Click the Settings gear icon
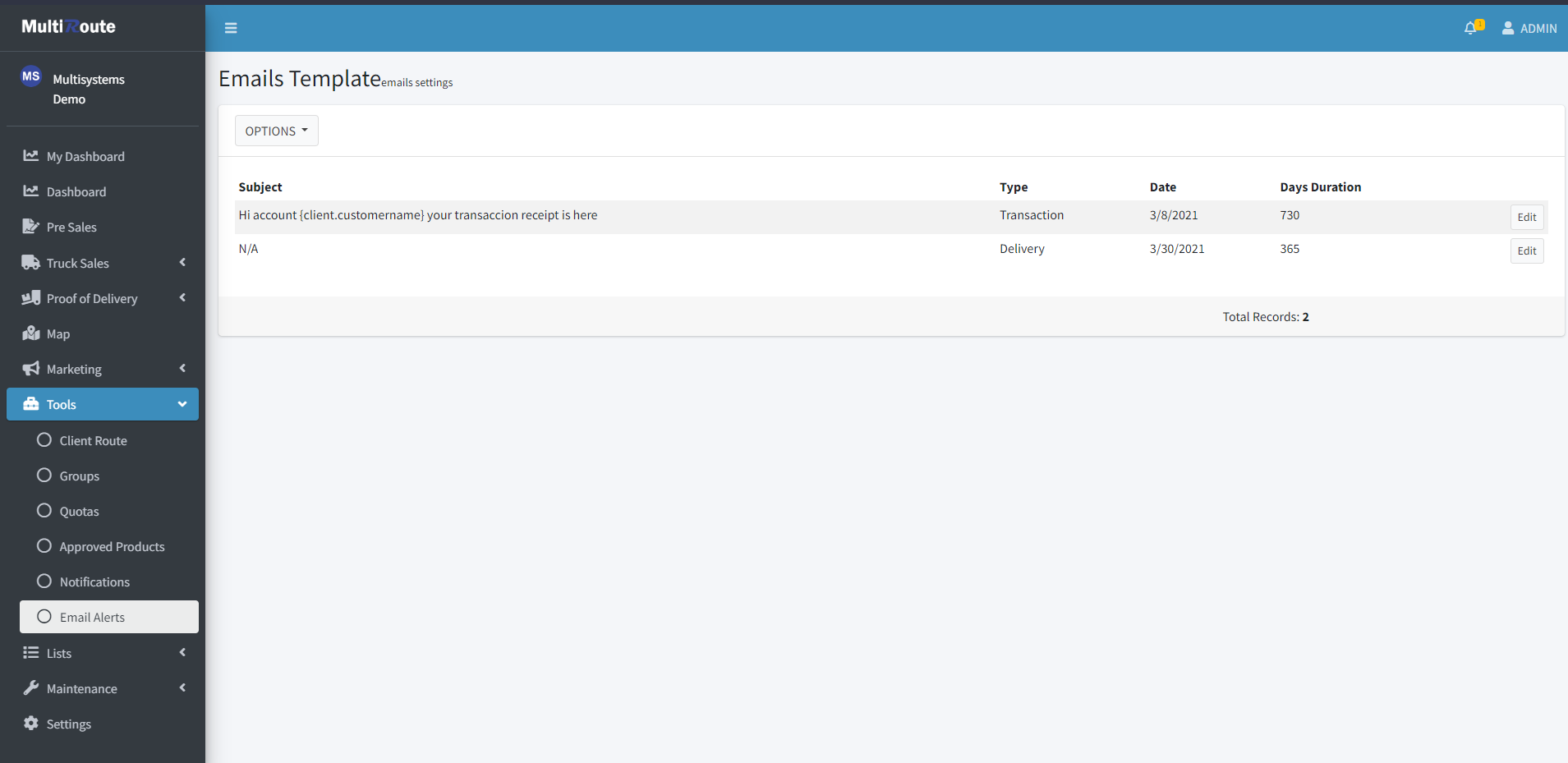This screenshot has height=763, width=1568. [x=31, y=724]
